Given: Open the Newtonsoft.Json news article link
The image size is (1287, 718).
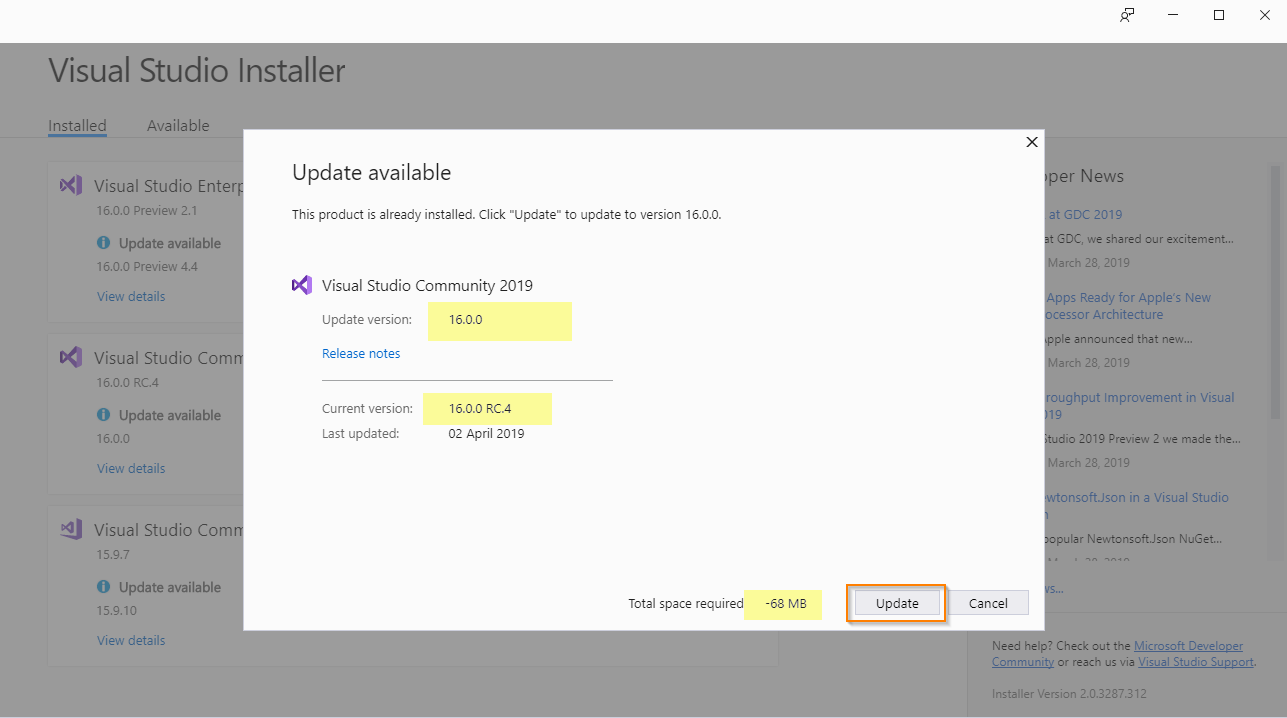Looking at the screenshot, I should coord(1138,506).
